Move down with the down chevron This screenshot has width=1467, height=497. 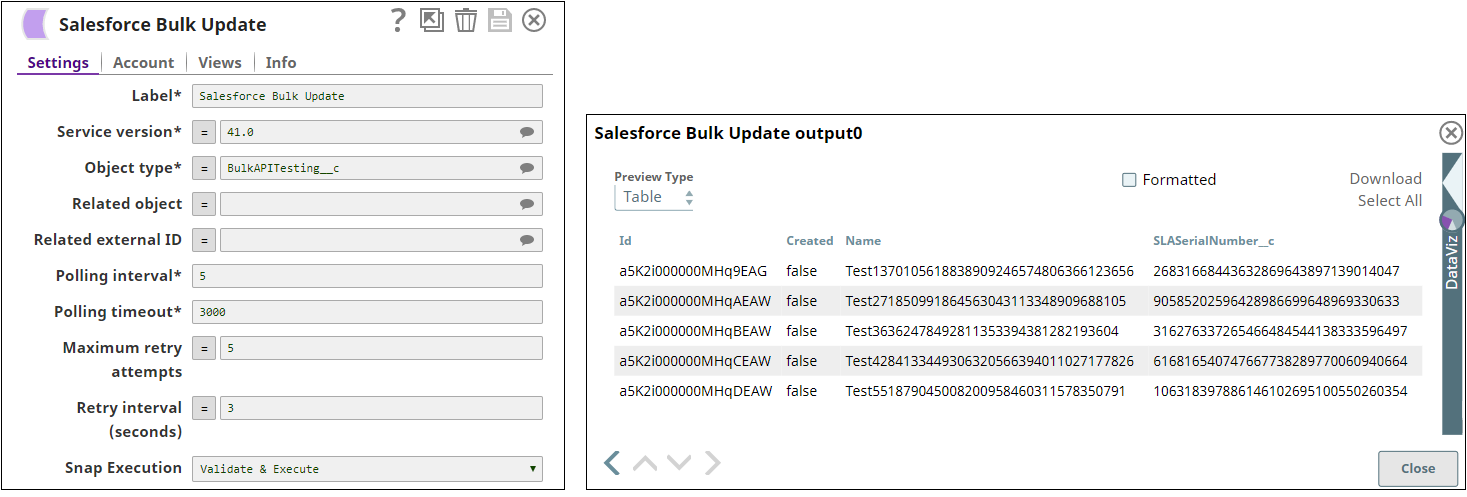[x=679, y=462]
